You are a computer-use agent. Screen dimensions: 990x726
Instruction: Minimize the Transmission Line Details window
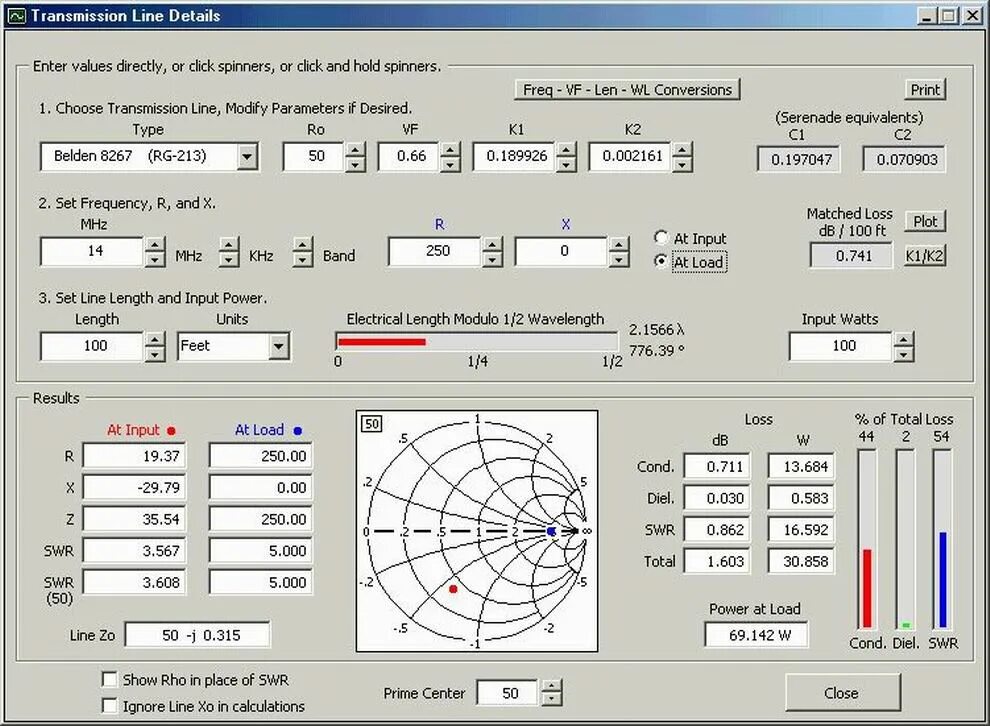coord(926,16)
